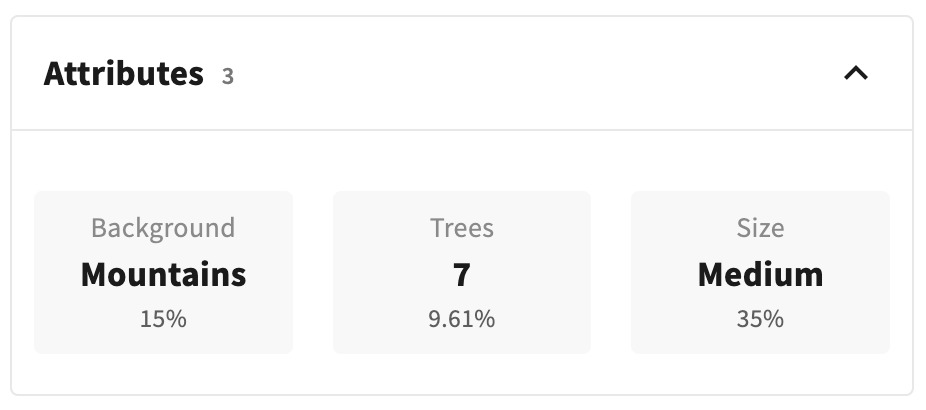Viewport: 926px width, 410px height.
Task: Click the Medium attribute value
Action: (x=760, y=274)
